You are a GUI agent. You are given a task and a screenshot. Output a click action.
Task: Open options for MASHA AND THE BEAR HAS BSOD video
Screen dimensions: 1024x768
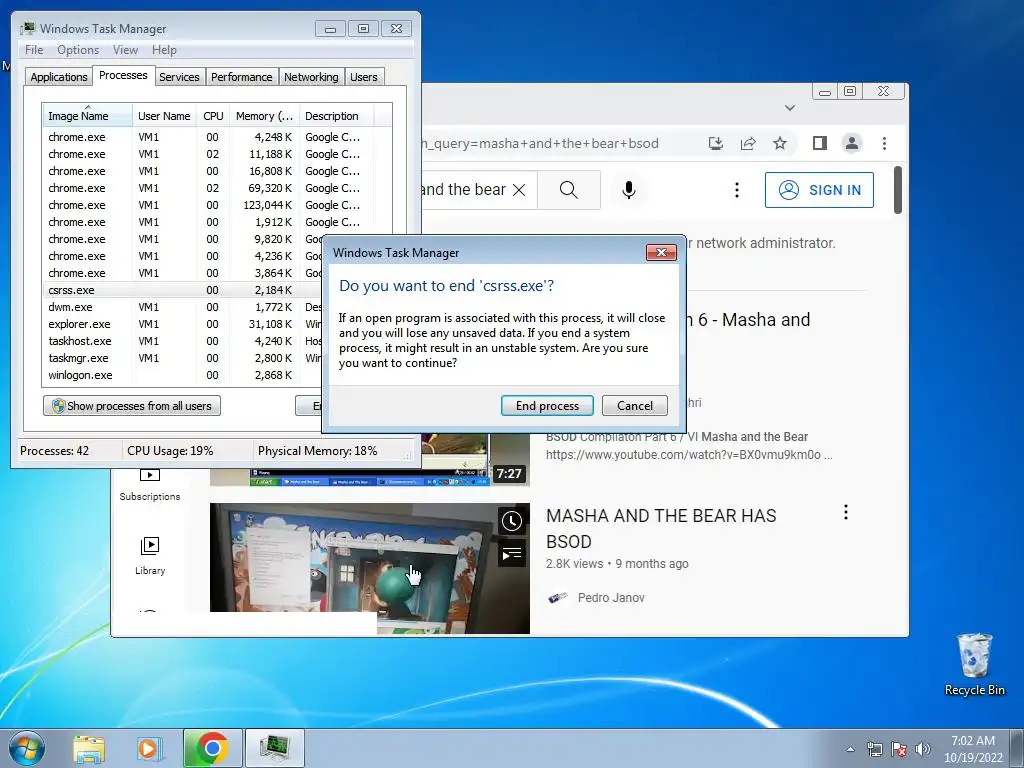tap(846, 512)
